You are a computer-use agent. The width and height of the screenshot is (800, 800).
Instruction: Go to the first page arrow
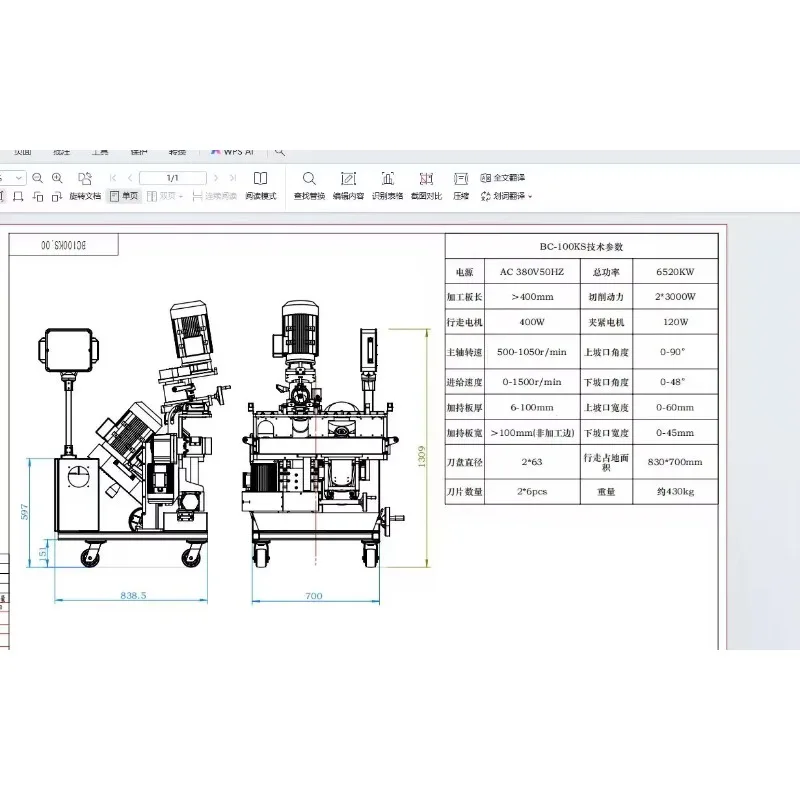click(113, 178)
